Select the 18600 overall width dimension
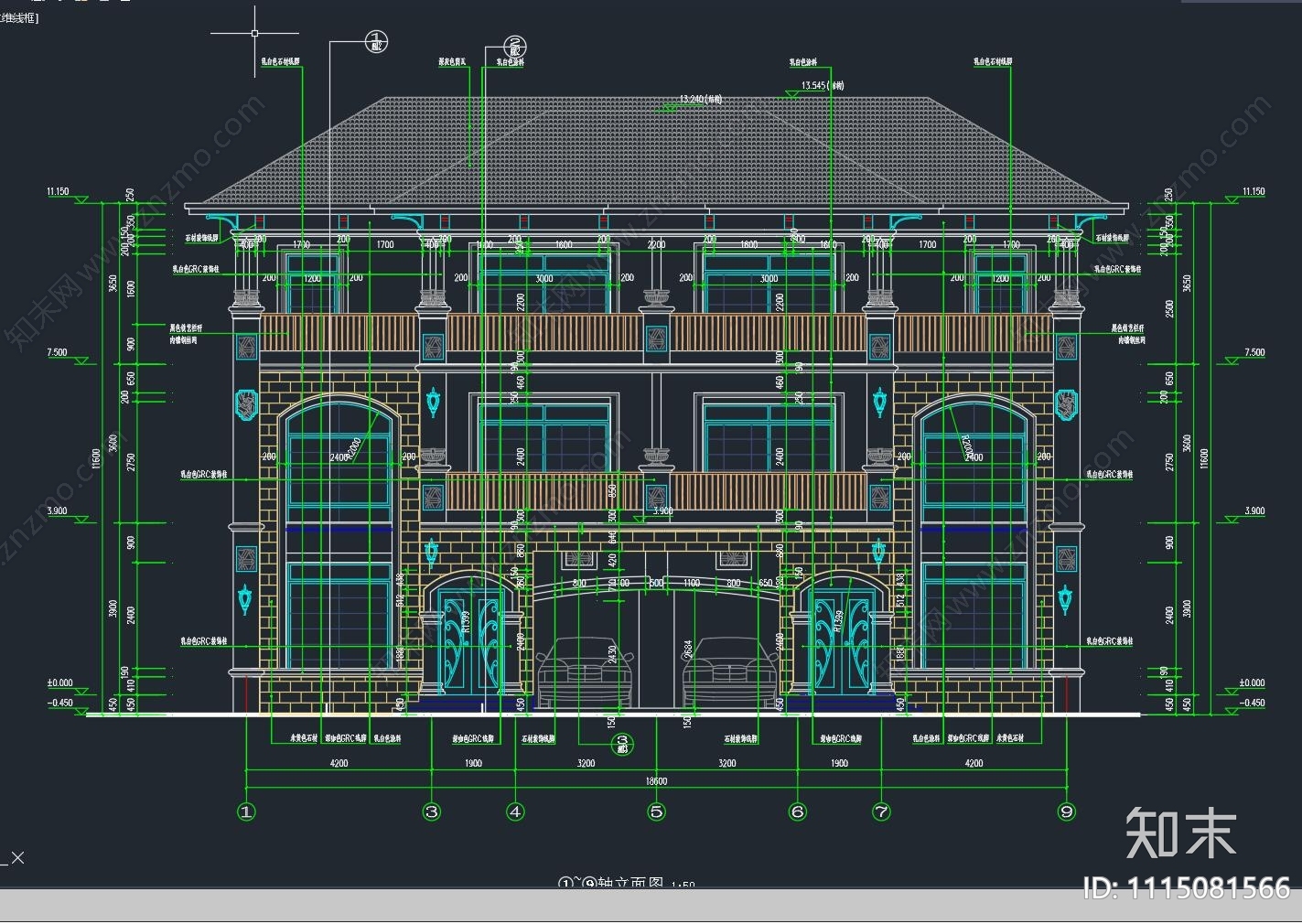 656,781
